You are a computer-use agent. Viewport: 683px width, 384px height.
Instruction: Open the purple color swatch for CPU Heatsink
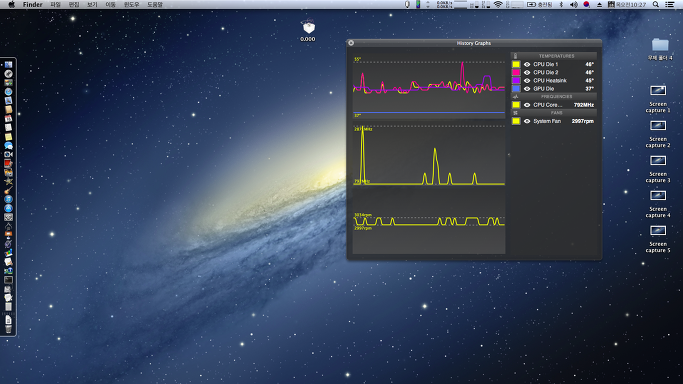[x=516, y=81]
